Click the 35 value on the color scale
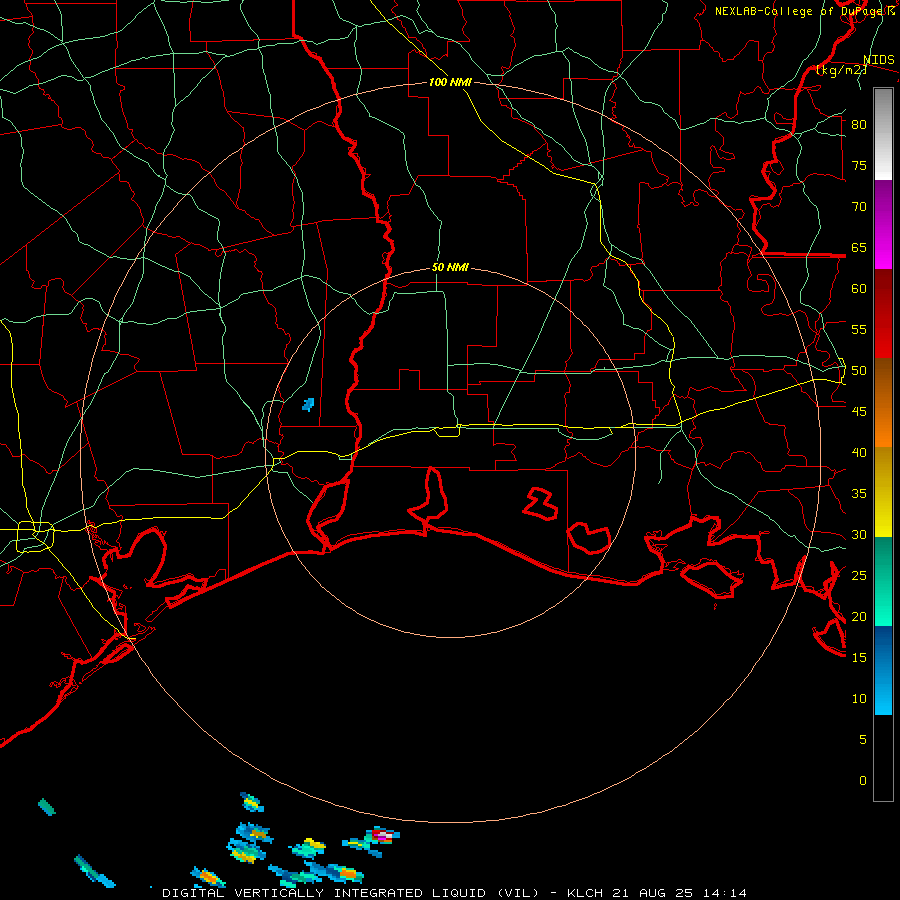Viewport: 900px width, 900px height. tap(859, 494)
